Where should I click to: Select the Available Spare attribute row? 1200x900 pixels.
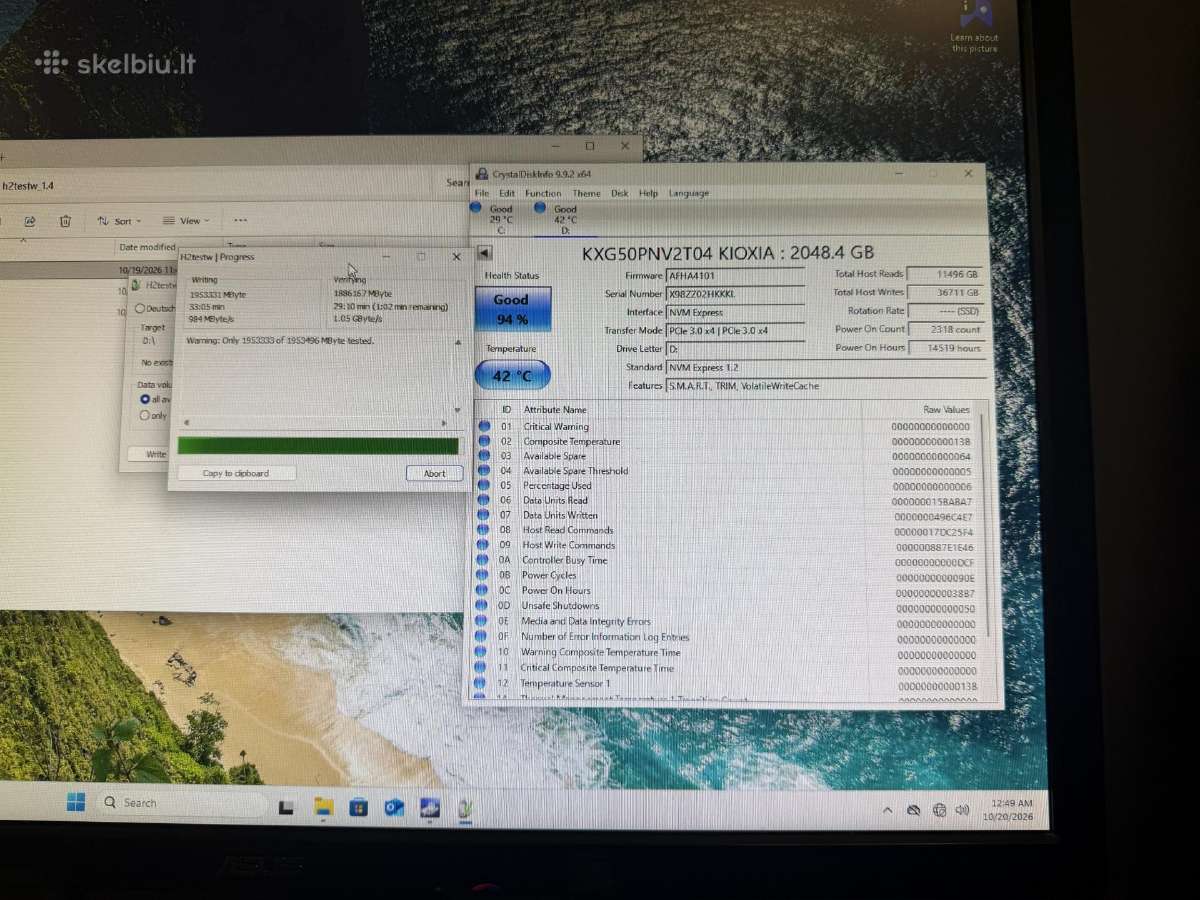click(x=727, y=456)
